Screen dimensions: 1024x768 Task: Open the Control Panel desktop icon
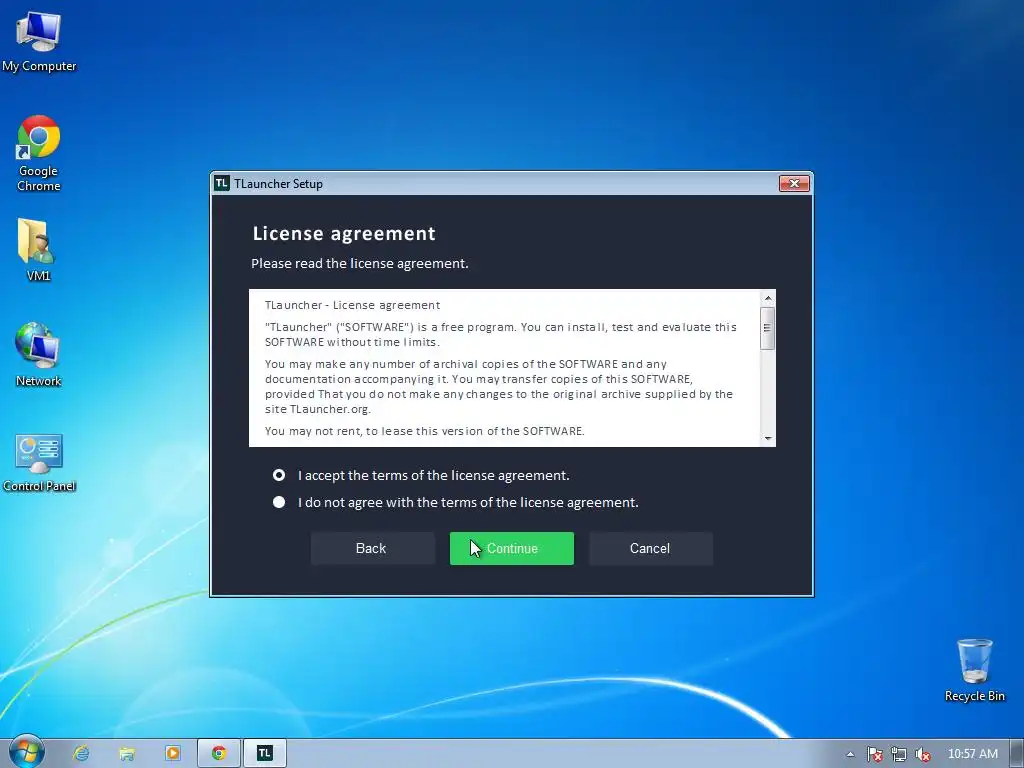pyautogui.click(x=39, y=462)
